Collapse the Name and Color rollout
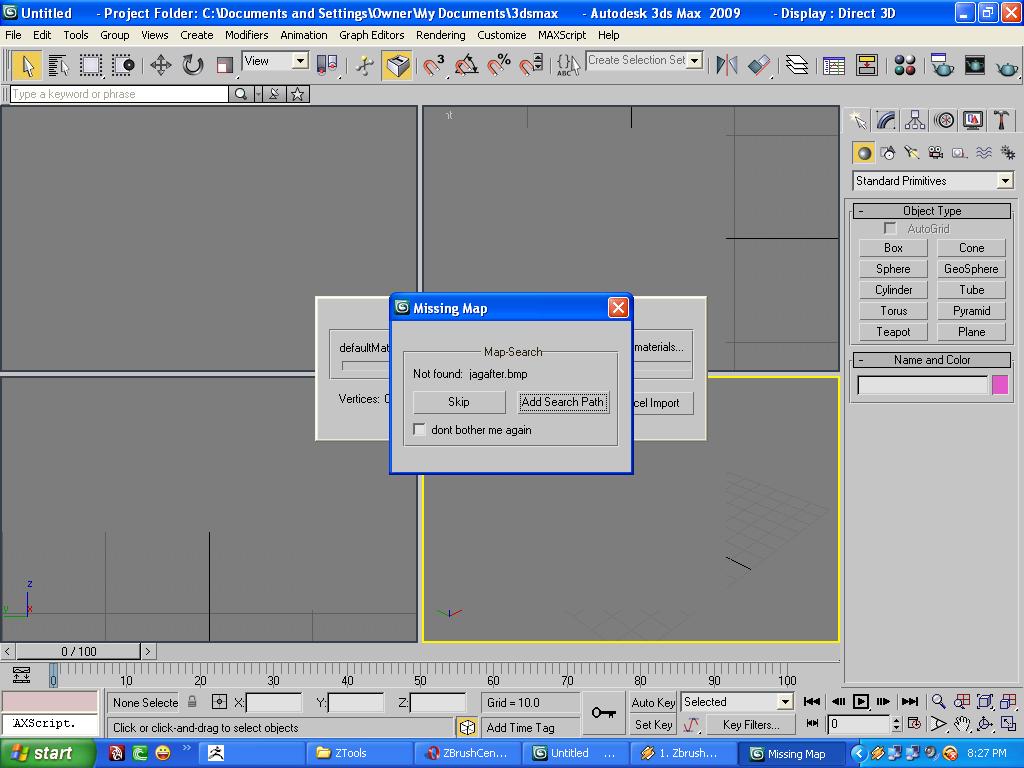The image size is (1024, 768). point(932,360)
